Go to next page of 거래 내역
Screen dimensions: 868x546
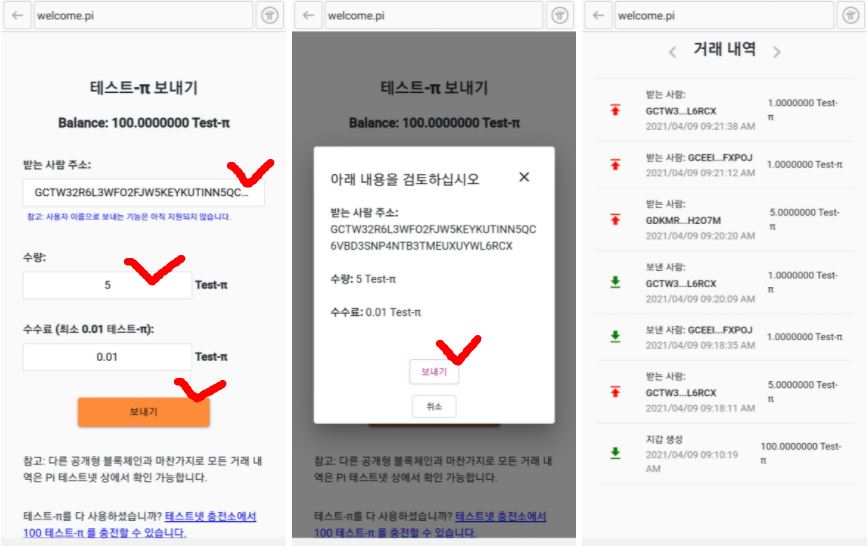click(777, 53)
